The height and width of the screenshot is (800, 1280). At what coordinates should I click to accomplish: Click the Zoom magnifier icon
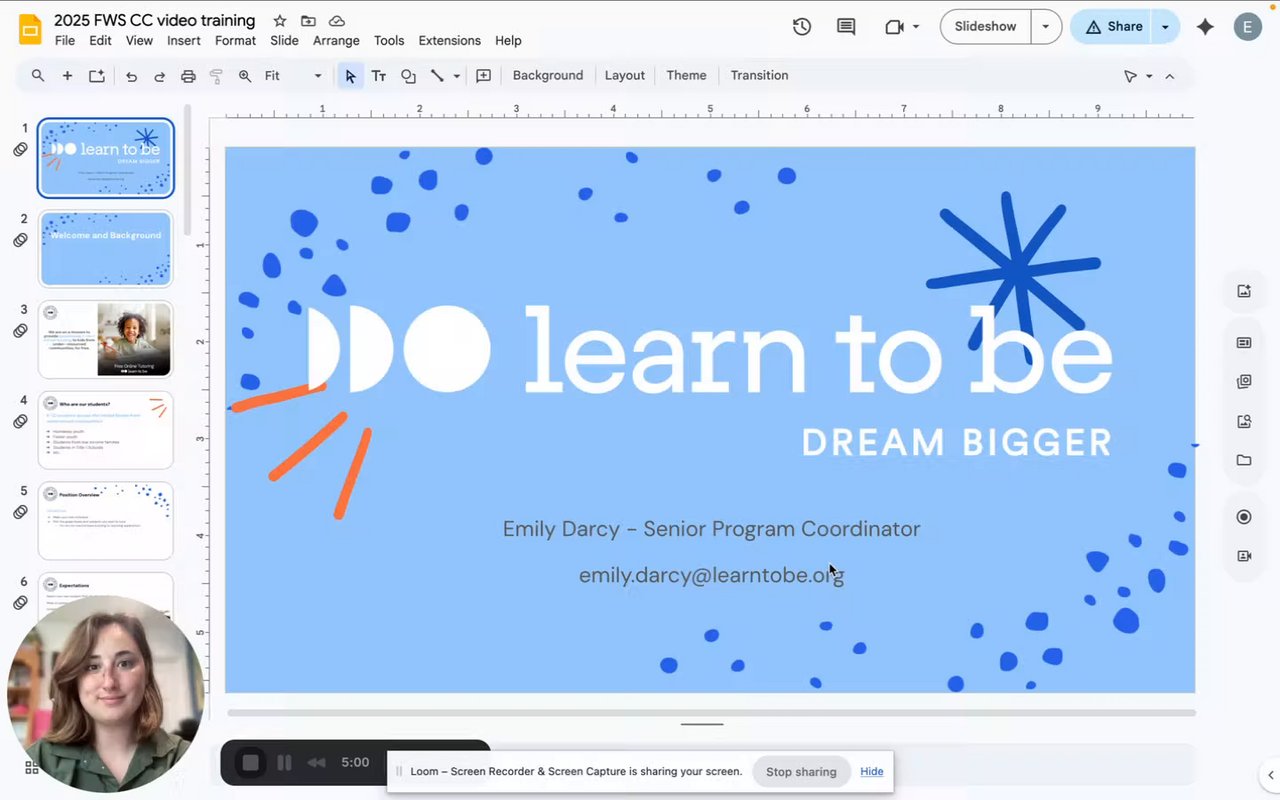coord(245,76)
